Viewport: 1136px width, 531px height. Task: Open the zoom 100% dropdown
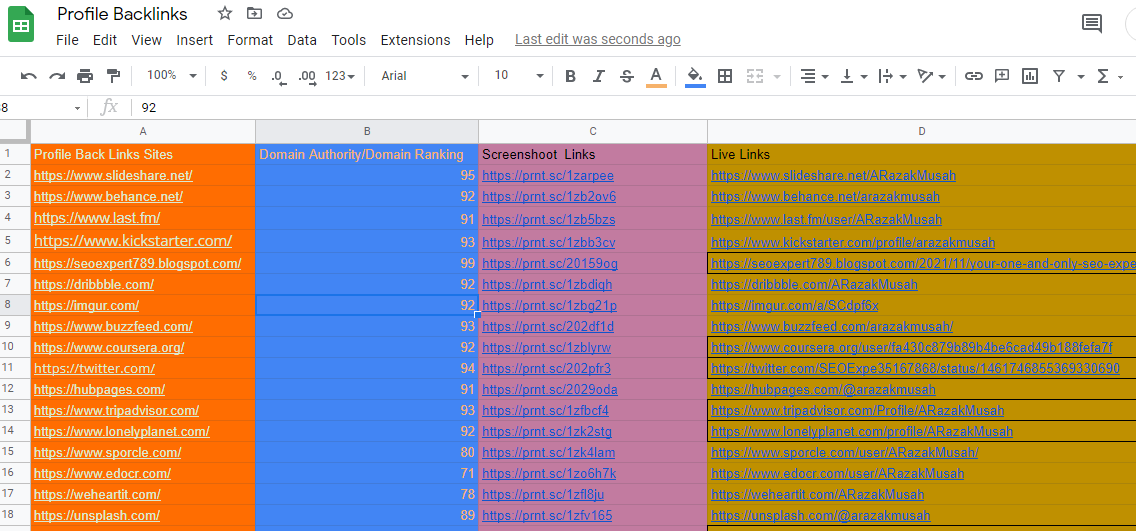[172, 76]
